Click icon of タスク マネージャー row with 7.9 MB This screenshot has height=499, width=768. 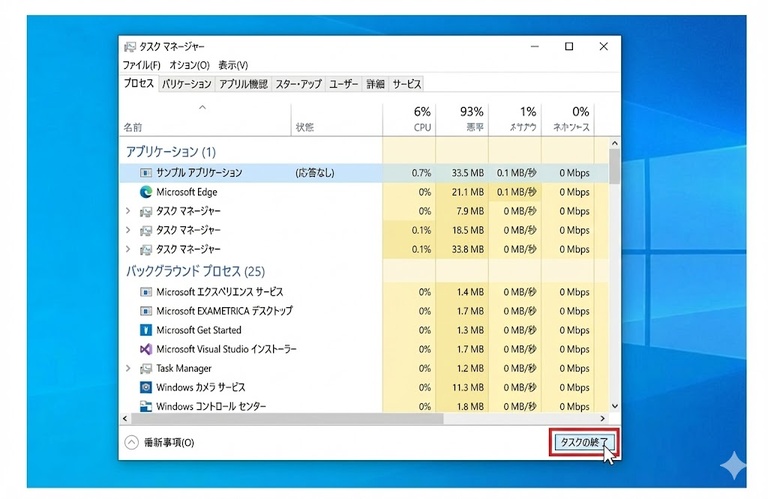pos(145,212)
